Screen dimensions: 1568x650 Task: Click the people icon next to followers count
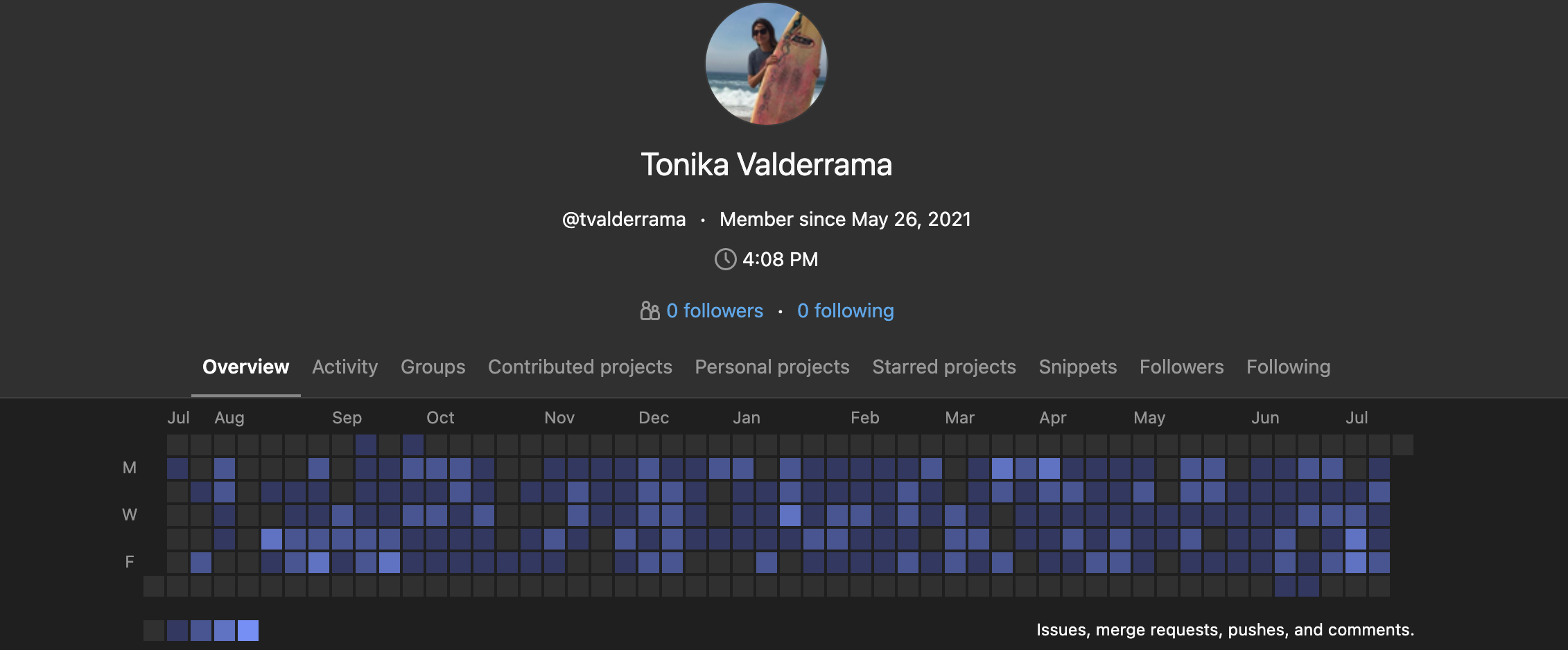[650, 310]
